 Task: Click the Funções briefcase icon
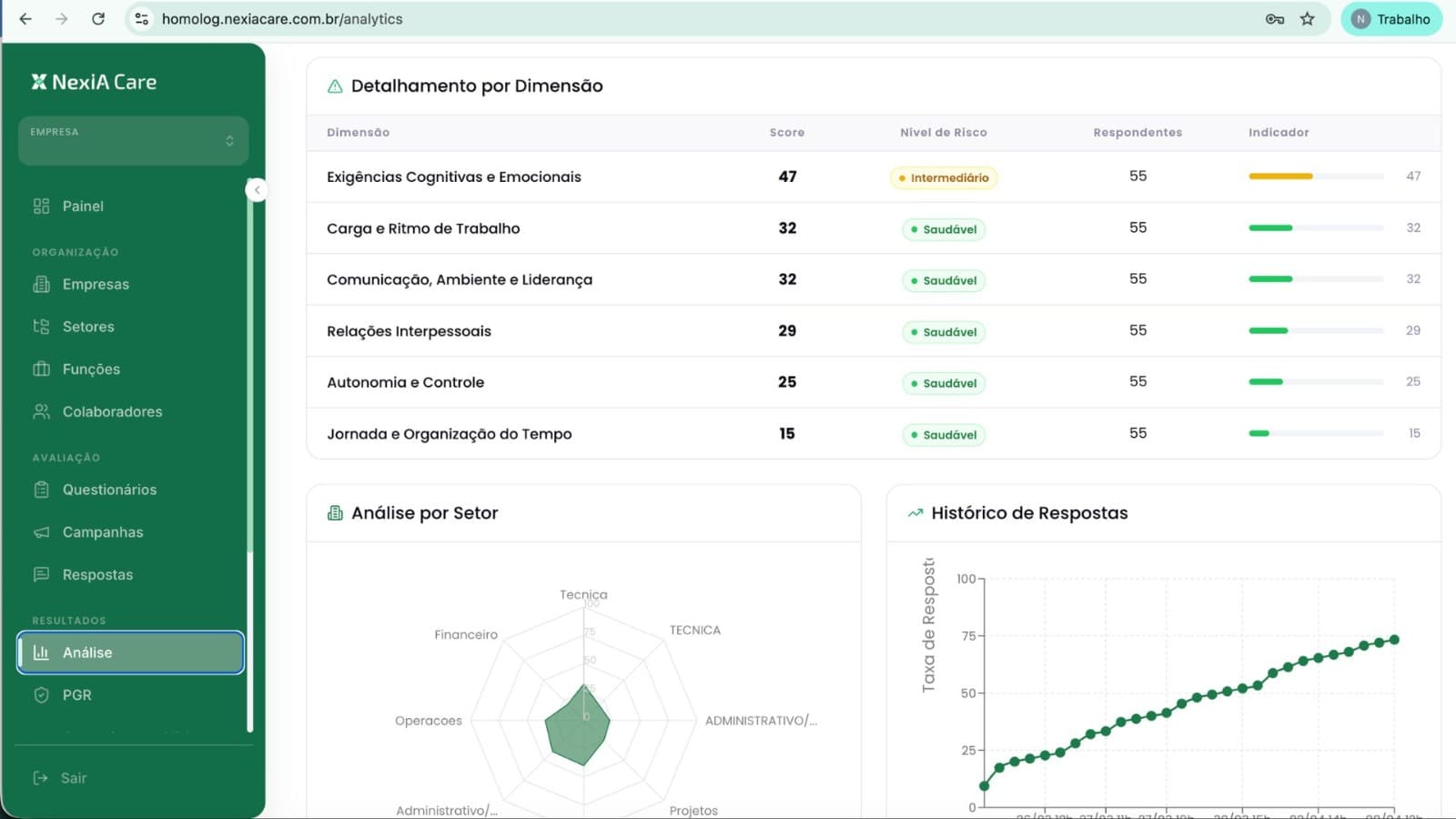pos(41,369)
